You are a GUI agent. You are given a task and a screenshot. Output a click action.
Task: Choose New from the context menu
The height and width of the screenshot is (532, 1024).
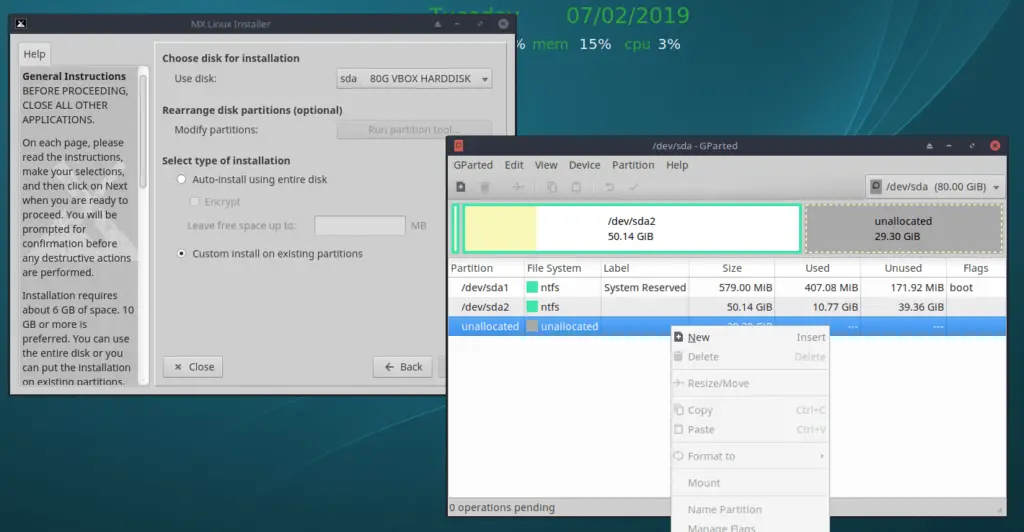point(749,337)
